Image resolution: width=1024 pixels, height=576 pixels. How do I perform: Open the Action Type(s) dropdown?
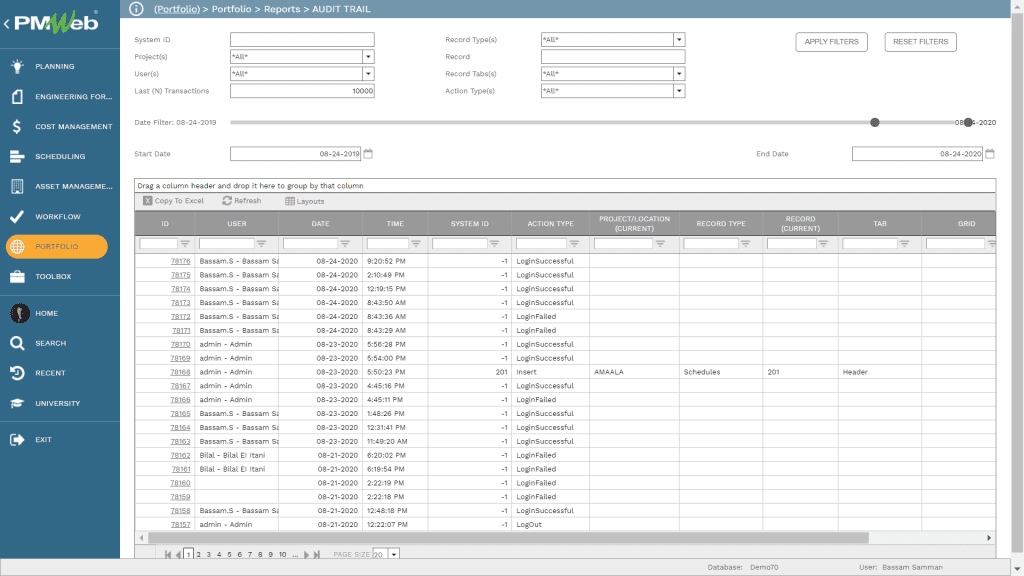(x=679, y=91)
